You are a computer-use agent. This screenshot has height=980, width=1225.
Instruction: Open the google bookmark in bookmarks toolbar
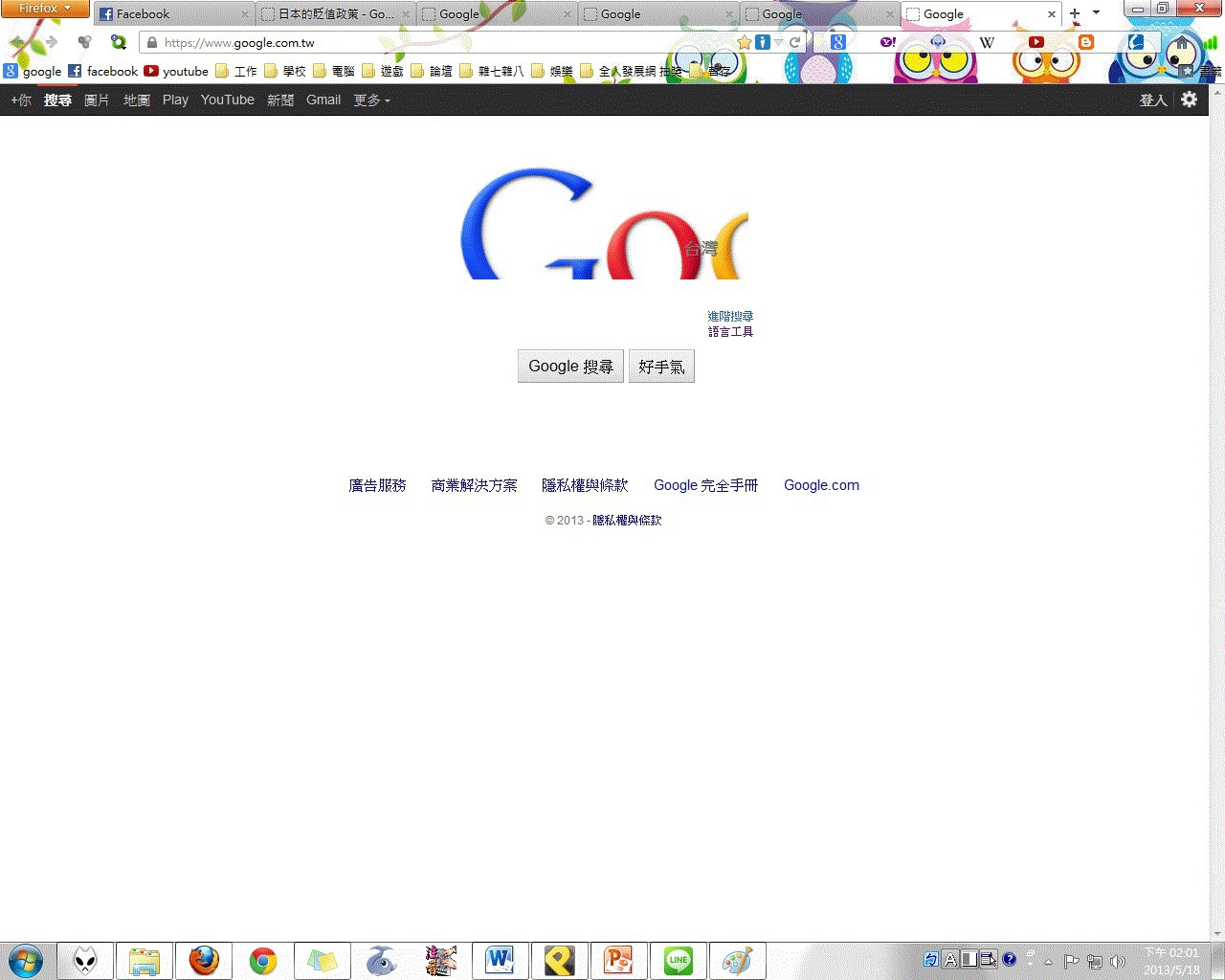33,71
